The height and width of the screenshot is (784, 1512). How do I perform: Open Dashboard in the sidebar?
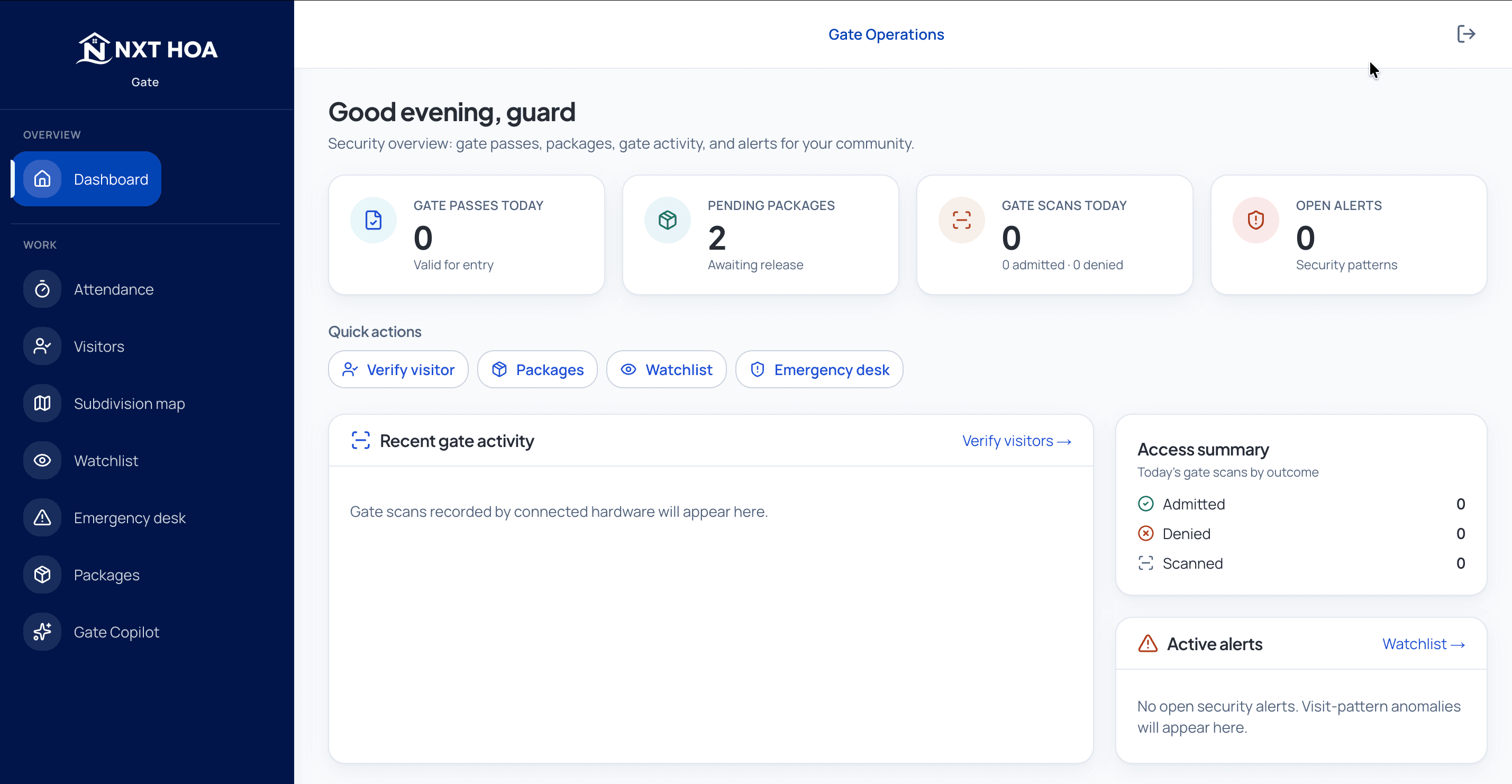point(86,179)
